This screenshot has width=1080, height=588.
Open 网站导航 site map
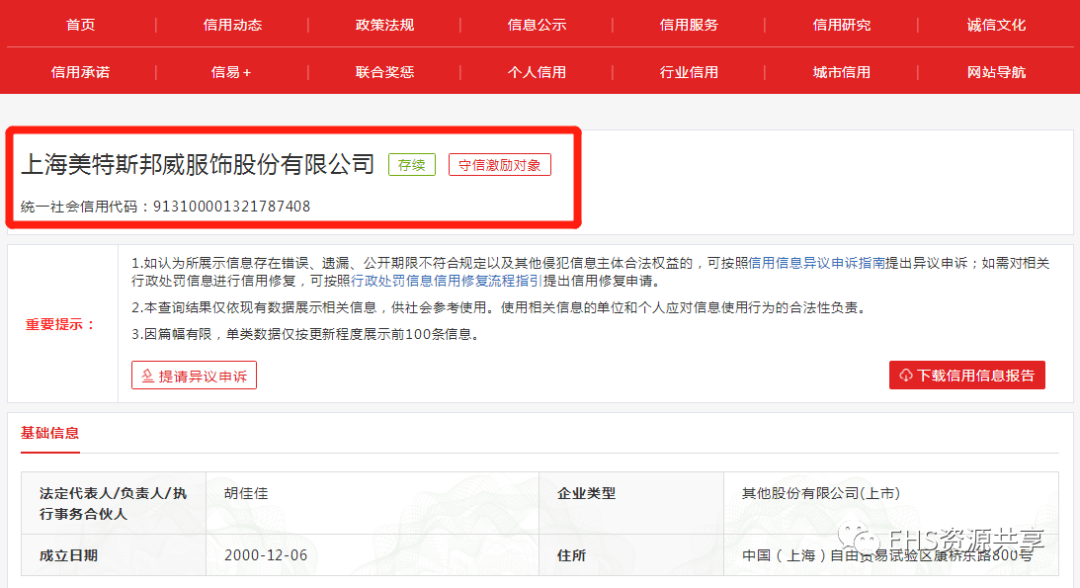tap(996, 72)
